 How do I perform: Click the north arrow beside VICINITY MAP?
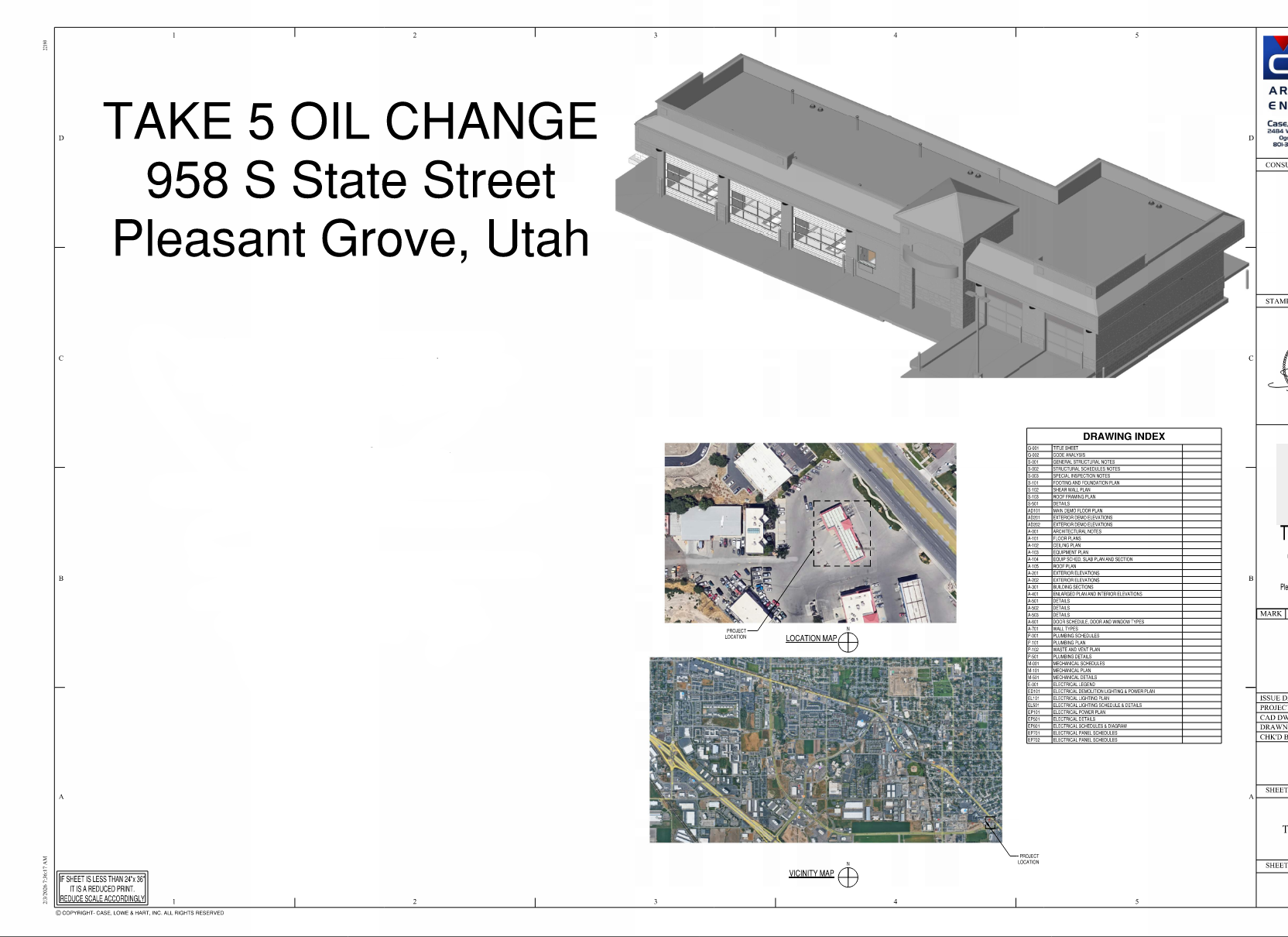[x=849, y=877]
